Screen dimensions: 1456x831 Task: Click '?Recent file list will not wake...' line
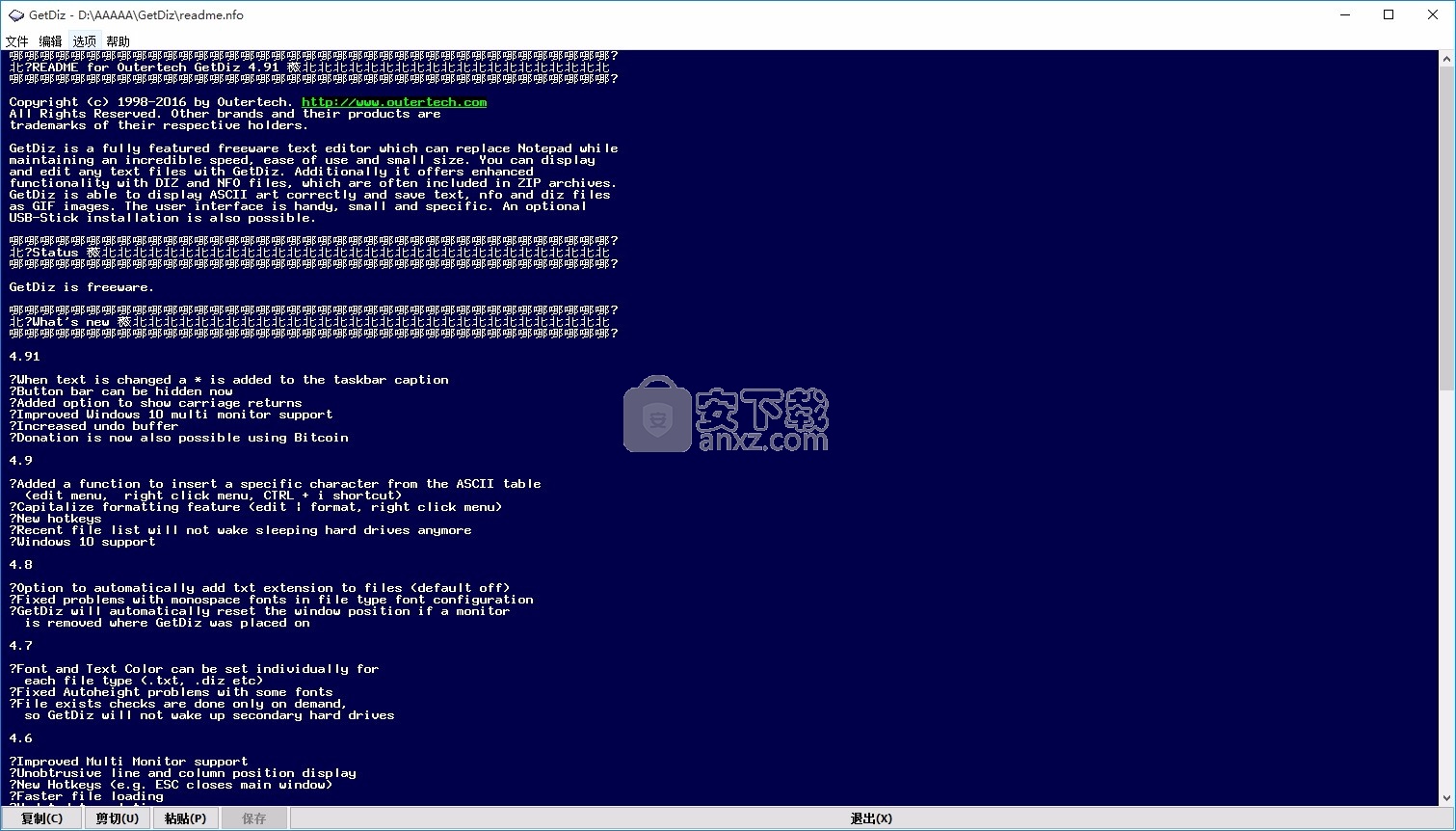[x=240, y=530]
